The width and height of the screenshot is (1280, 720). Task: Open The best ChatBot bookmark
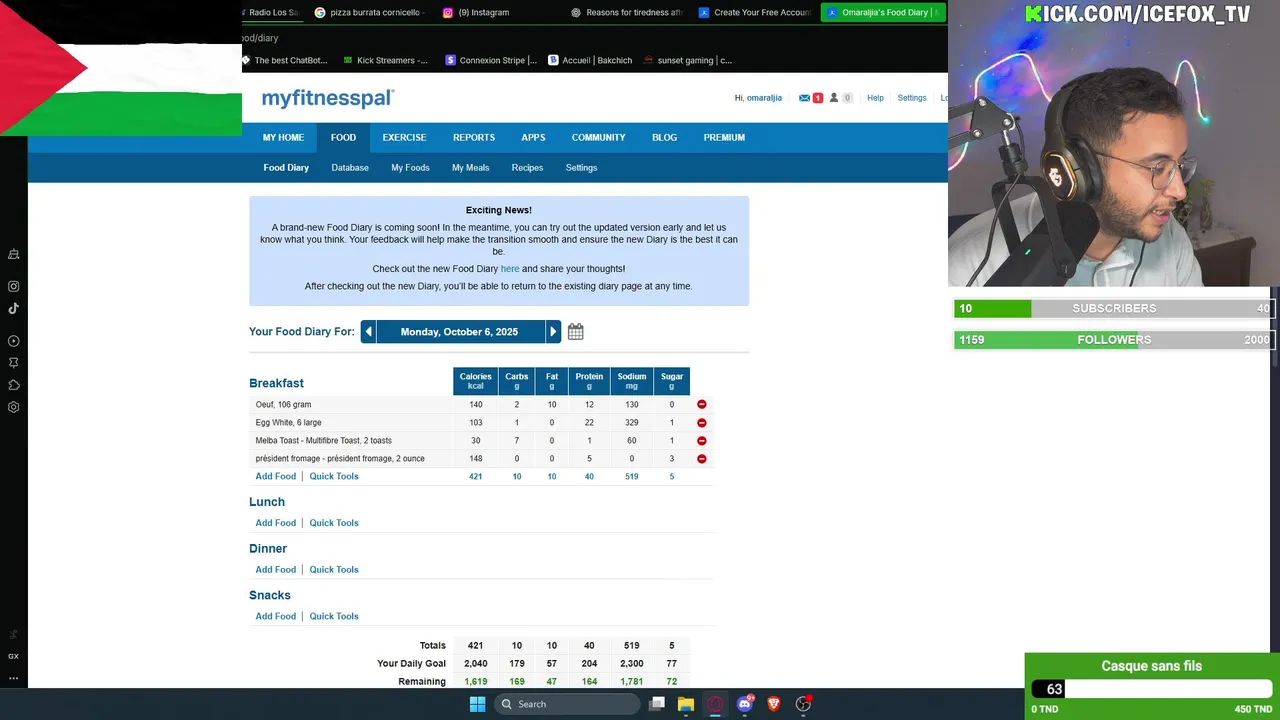point(284,60)
